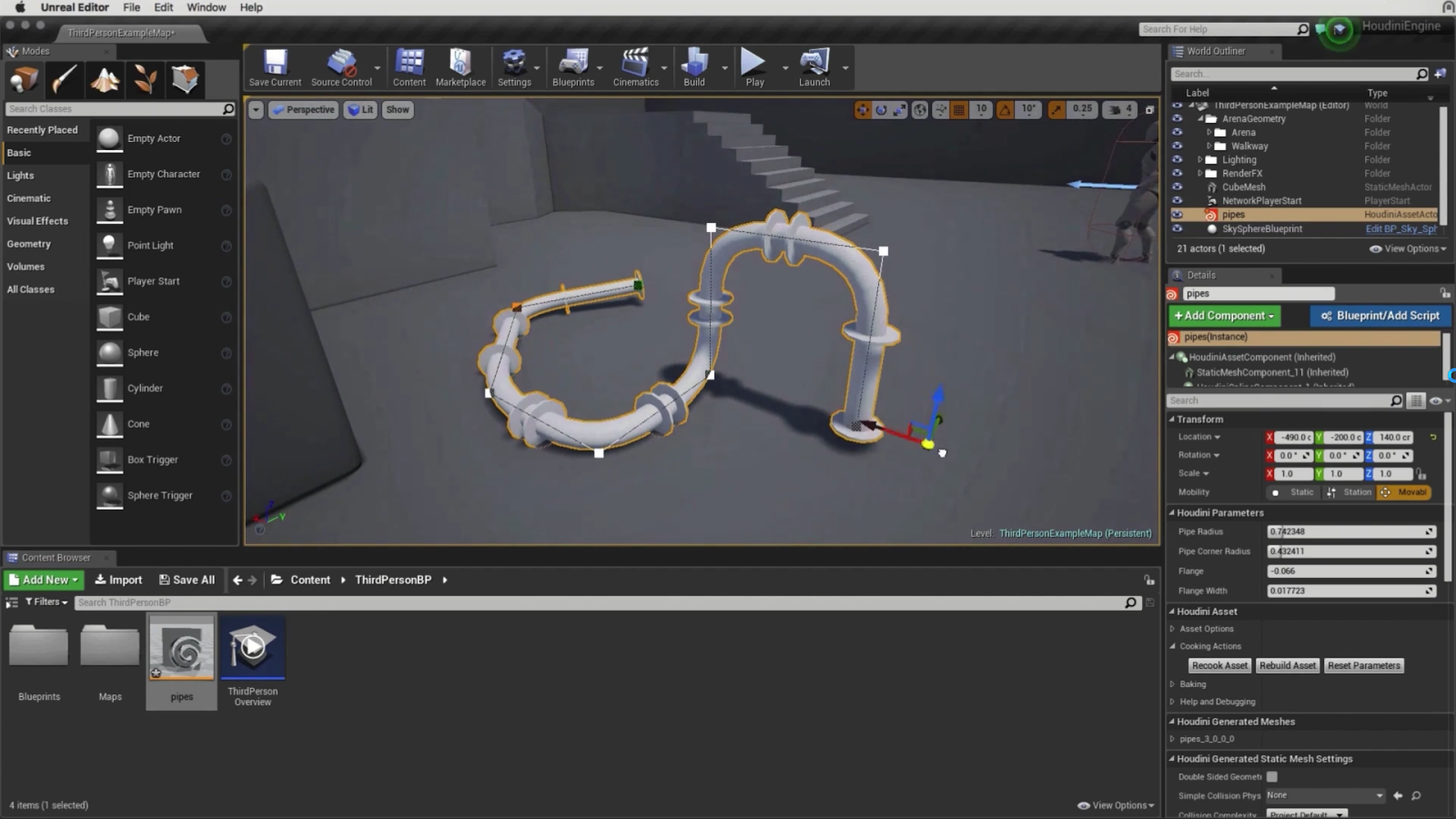
Task: Open the Edit menu
Action: 164,7
